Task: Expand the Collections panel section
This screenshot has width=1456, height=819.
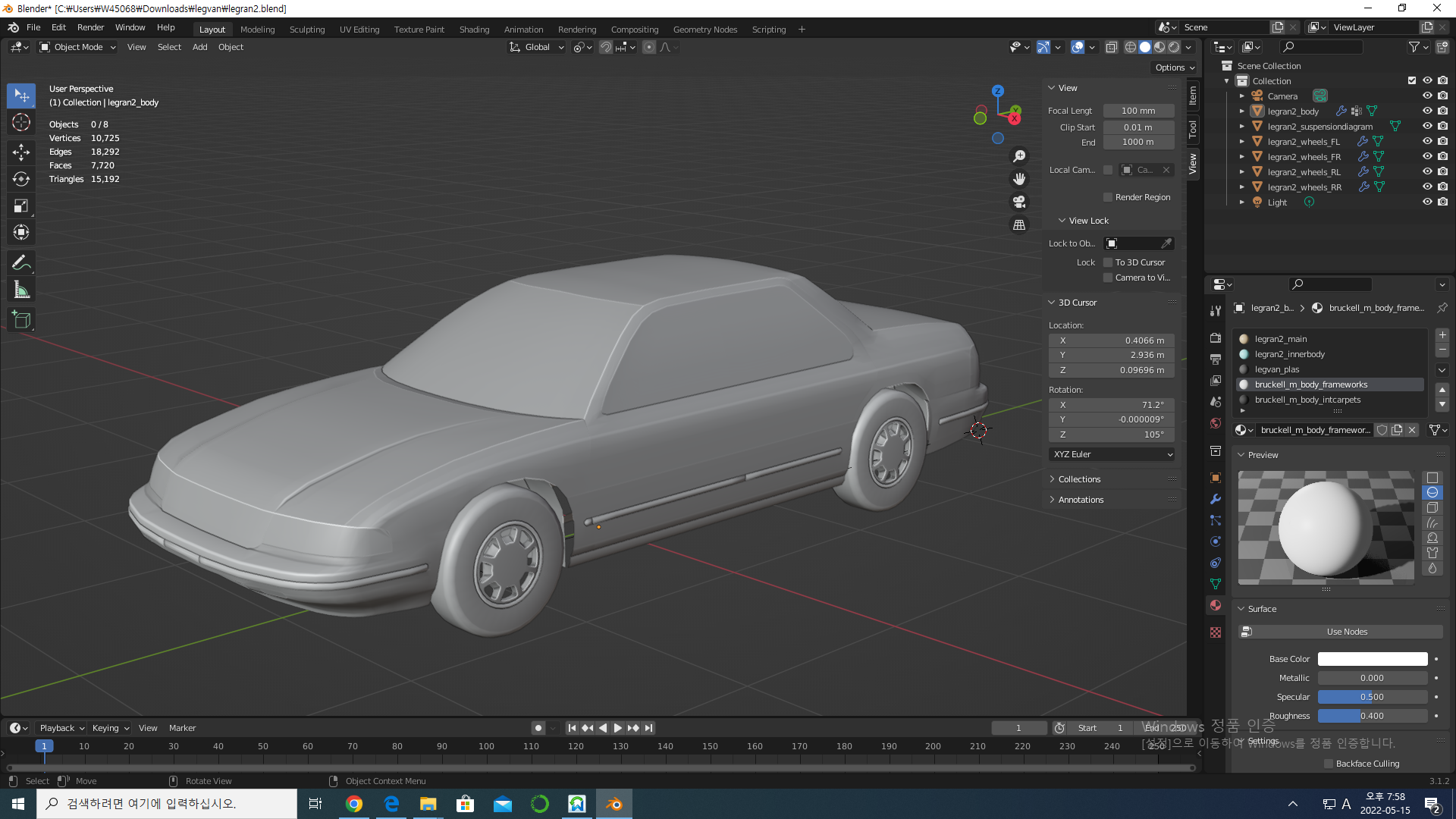Action: pos(1079,479)
